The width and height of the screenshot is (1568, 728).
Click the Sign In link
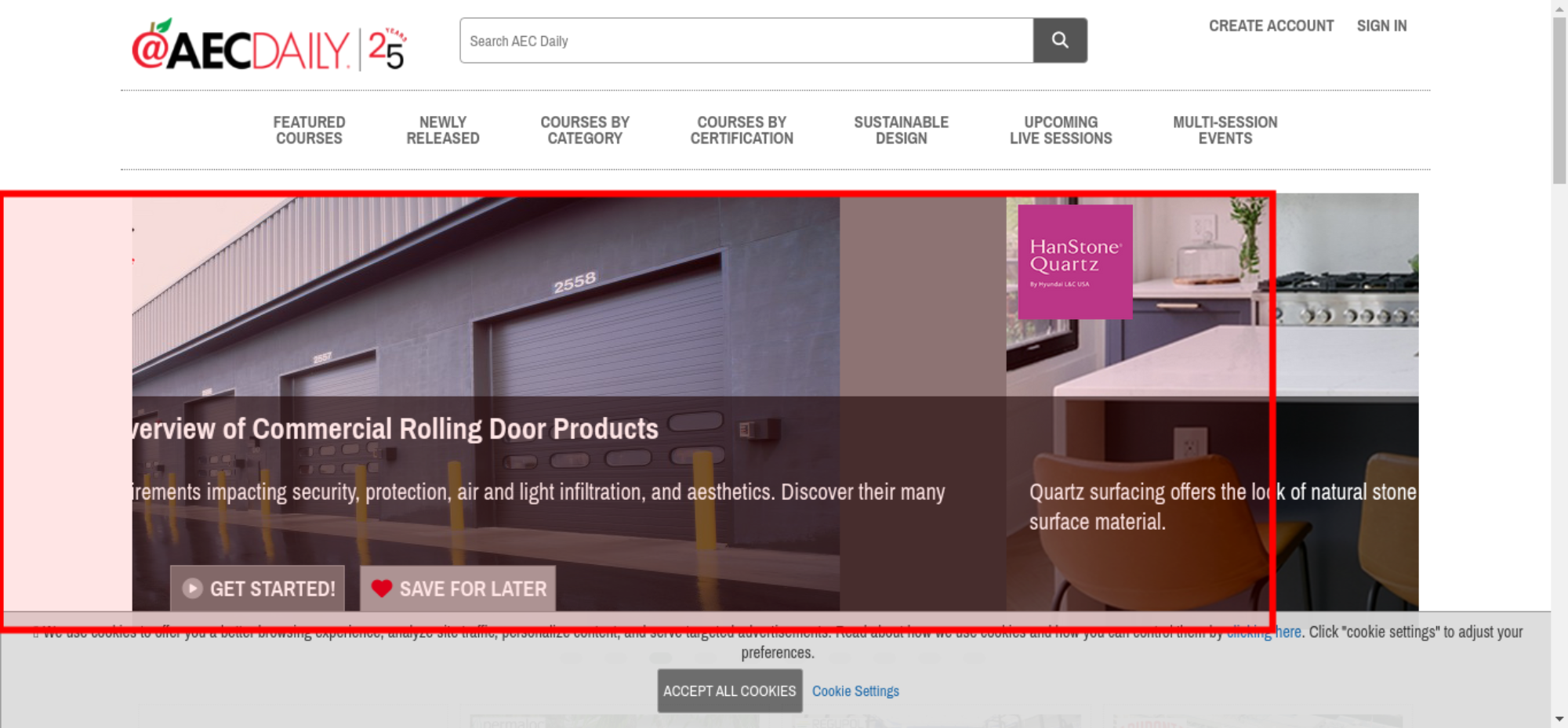tap(1381, 26)
